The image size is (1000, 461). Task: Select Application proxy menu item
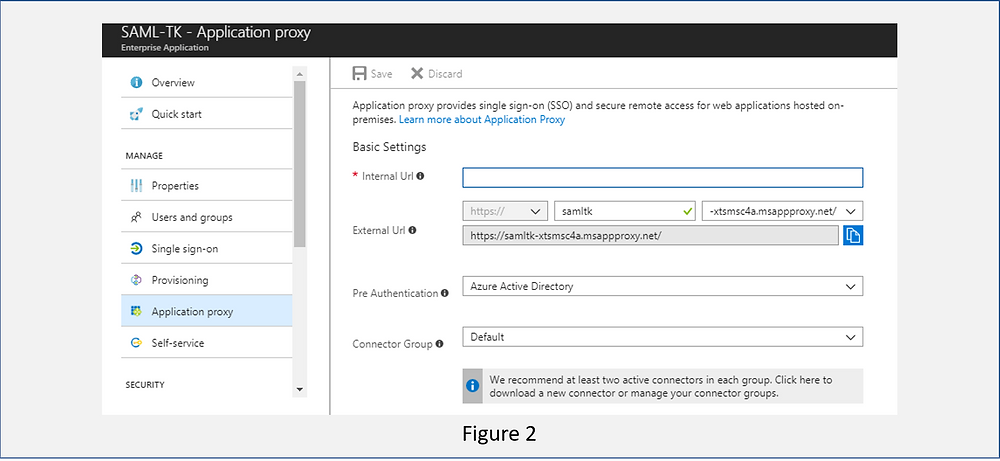pos(207,311)
